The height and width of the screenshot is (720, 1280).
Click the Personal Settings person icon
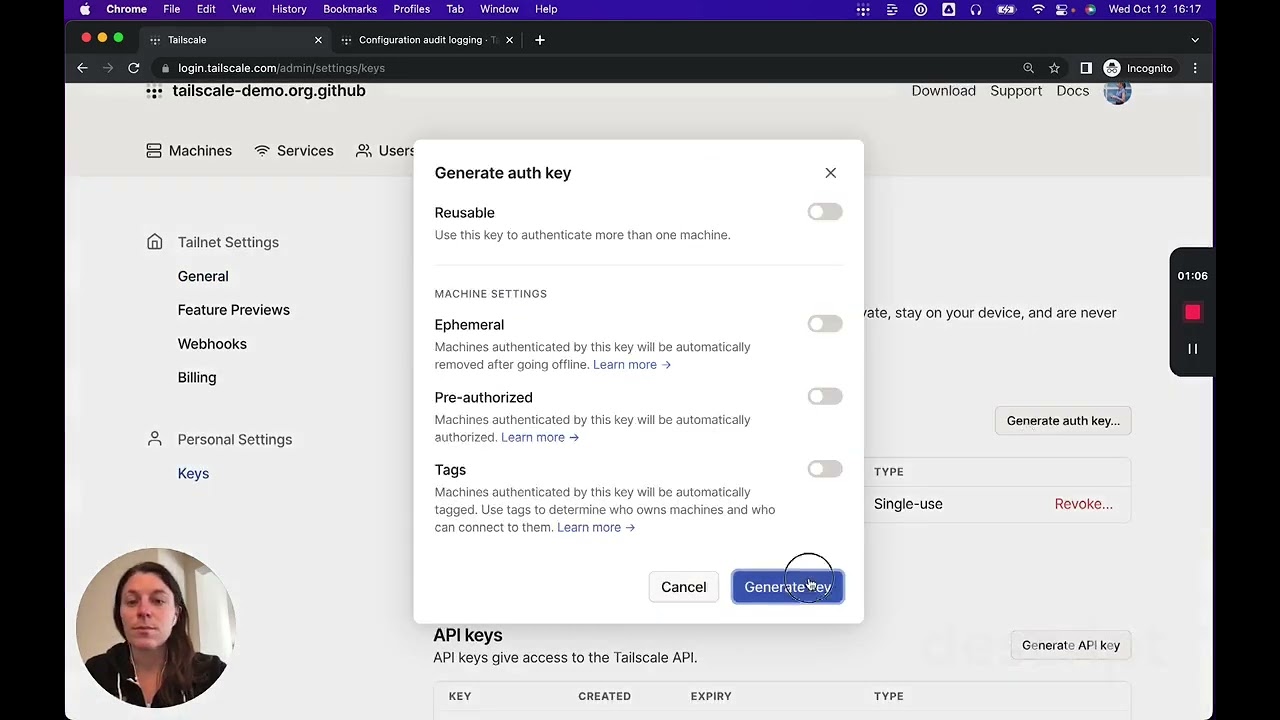pos(154,439)
